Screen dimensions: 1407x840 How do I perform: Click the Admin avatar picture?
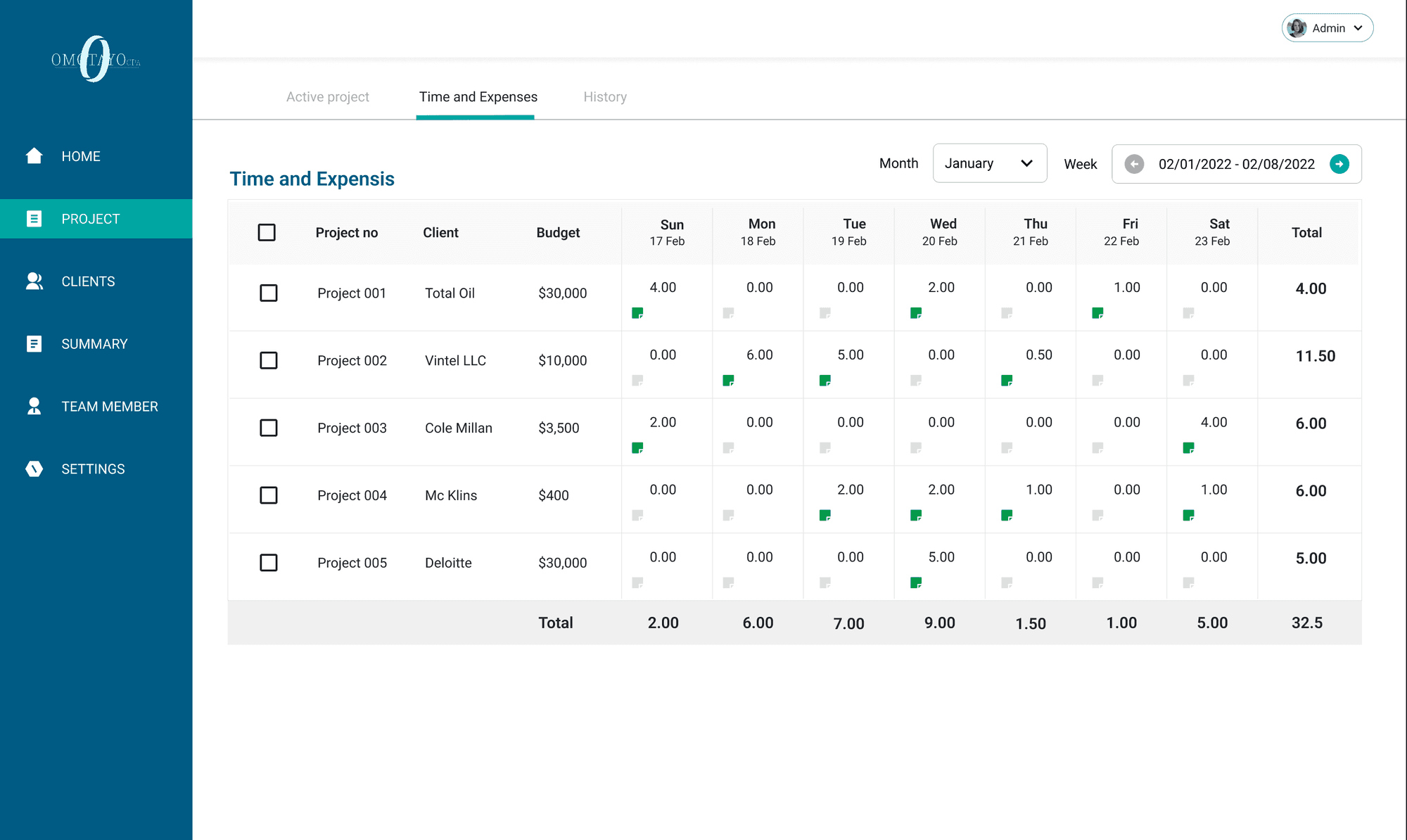coord(1297,28)
